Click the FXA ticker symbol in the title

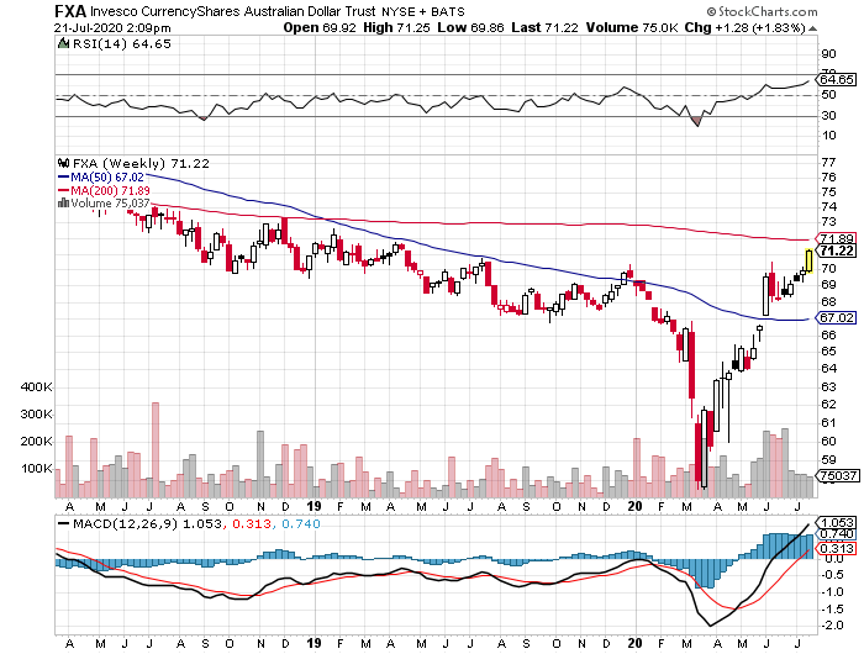click(70, 10)
